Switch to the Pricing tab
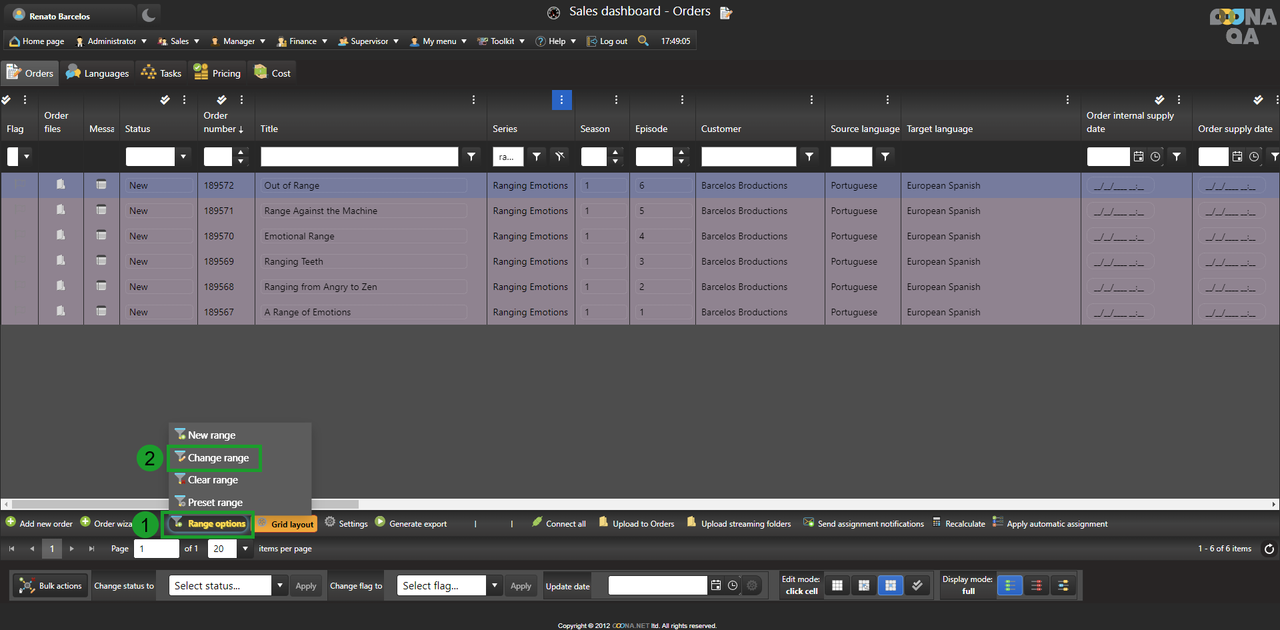The height and width of the screenshot is (630, 1280). 217,73
